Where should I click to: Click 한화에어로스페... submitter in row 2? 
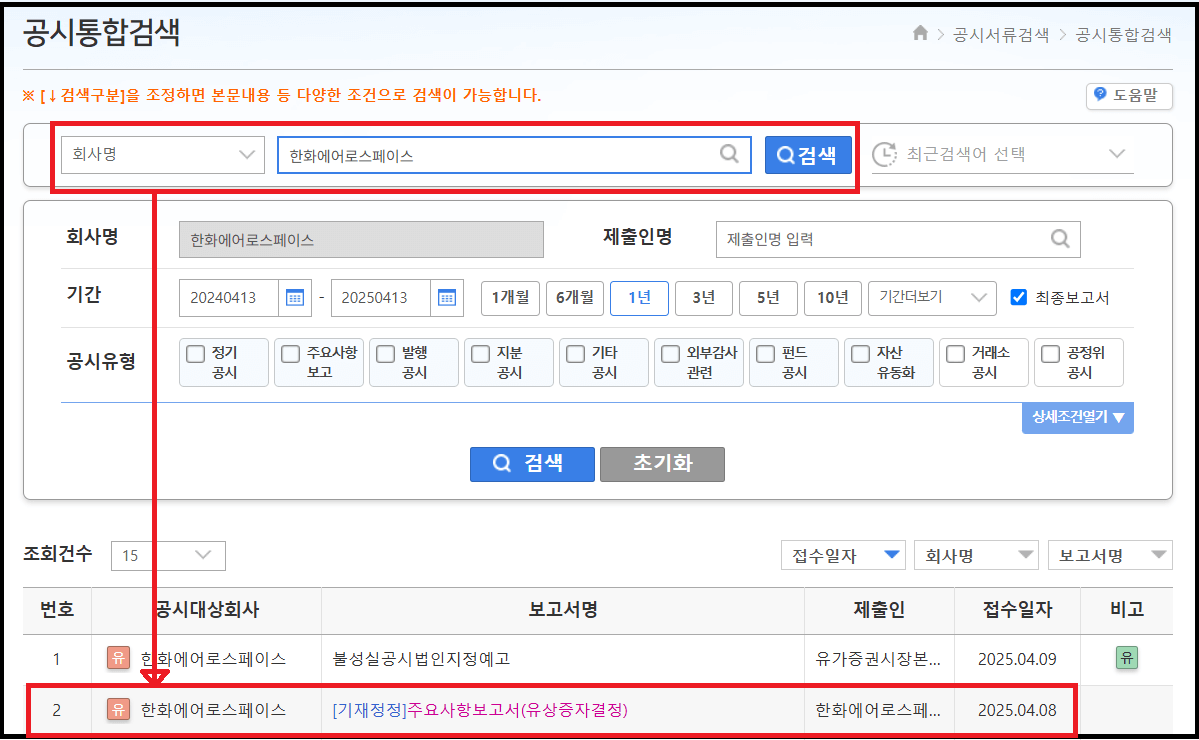pos(878,710)
